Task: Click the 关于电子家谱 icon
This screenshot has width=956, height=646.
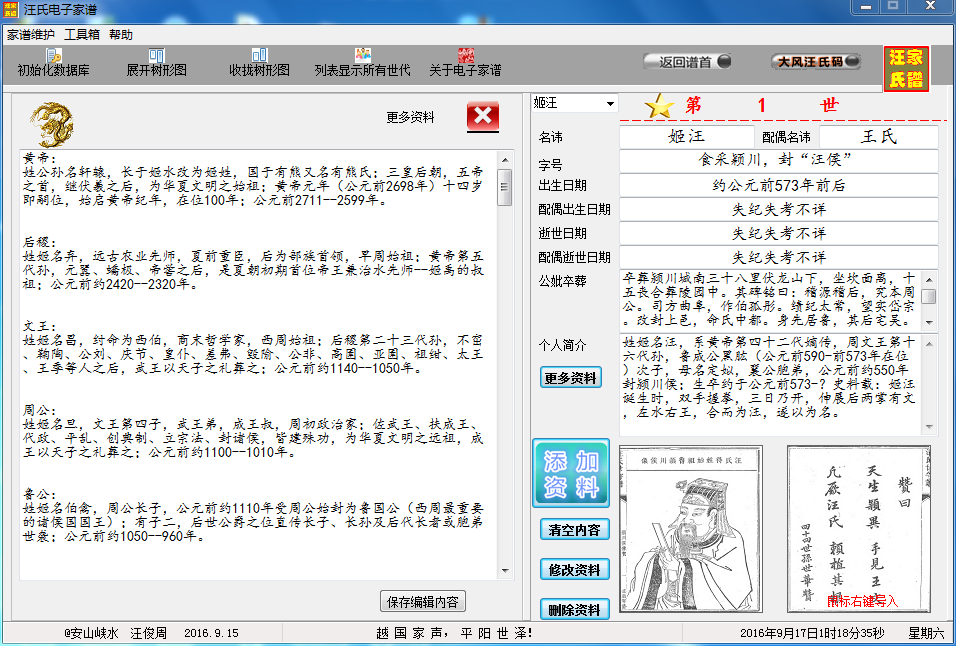Action: (466, 60)
